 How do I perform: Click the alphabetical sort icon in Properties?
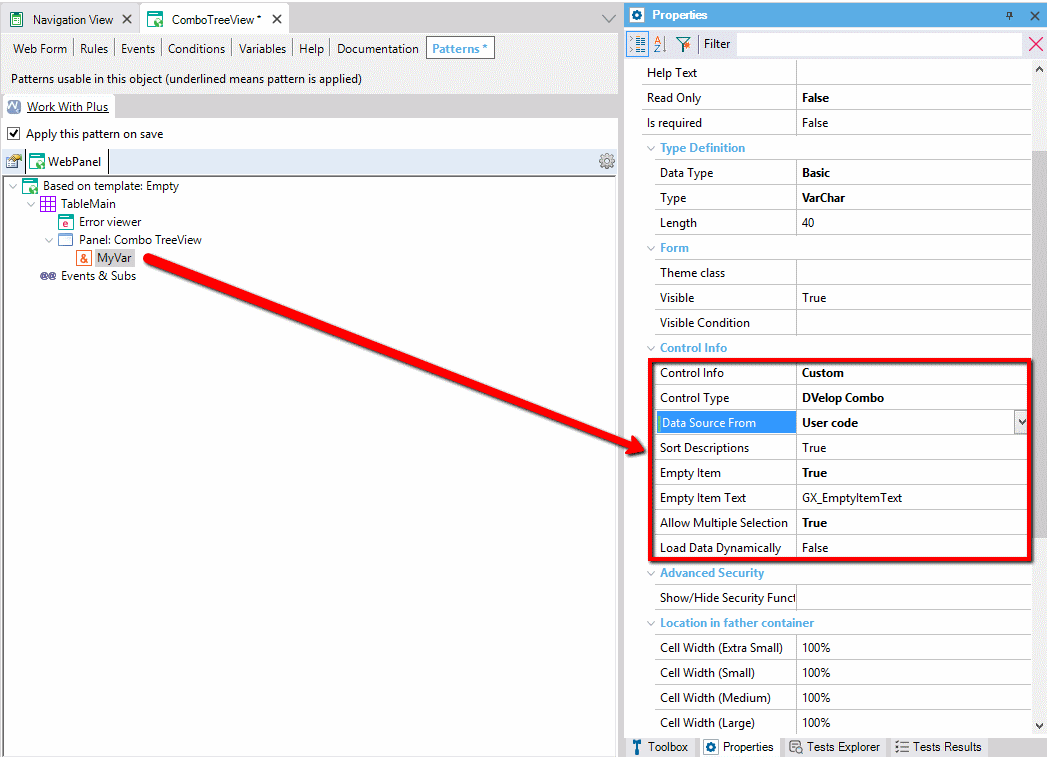coord(660,44)
